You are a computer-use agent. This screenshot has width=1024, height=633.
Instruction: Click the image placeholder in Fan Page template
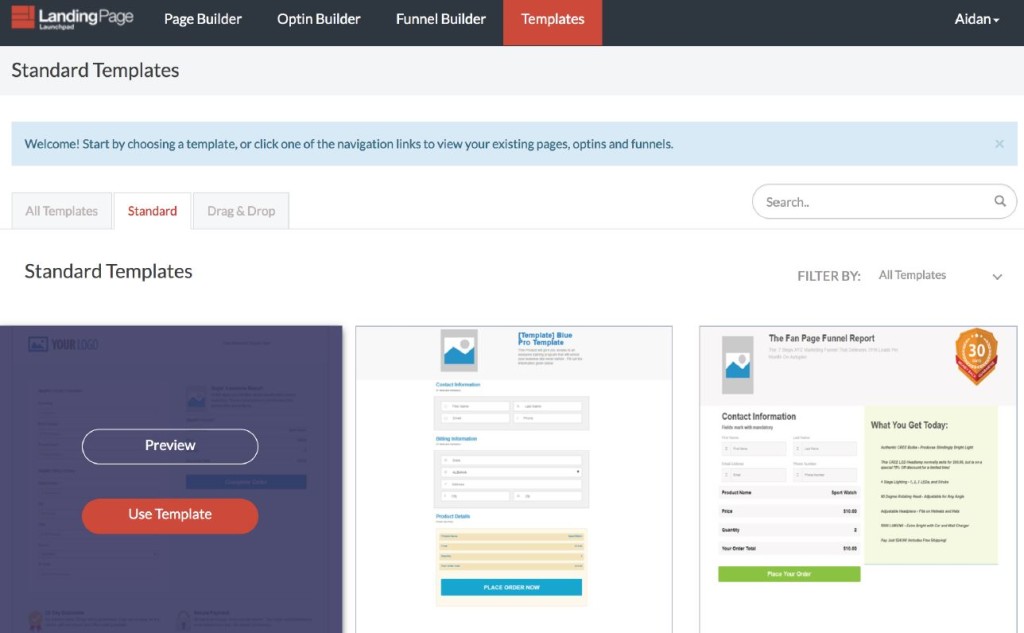(x=737, y=365)
